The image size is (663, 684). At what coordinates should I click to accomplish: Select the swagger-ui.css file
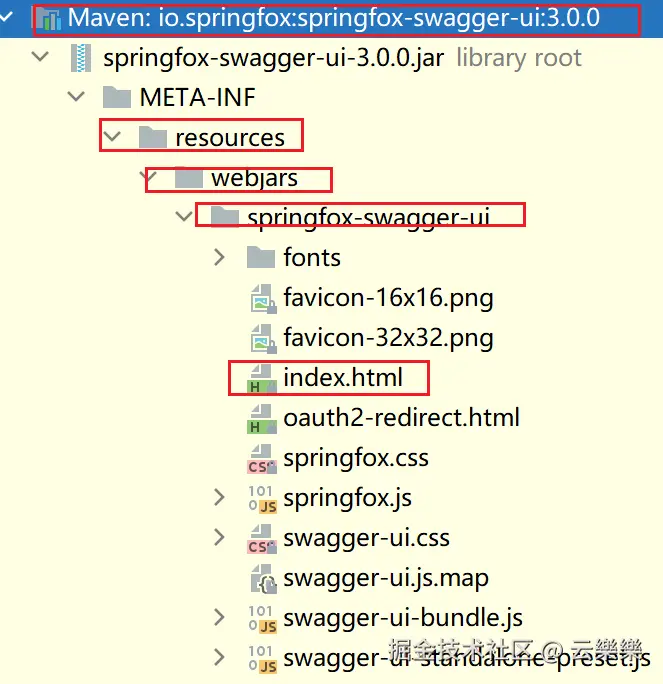(366, 539)
